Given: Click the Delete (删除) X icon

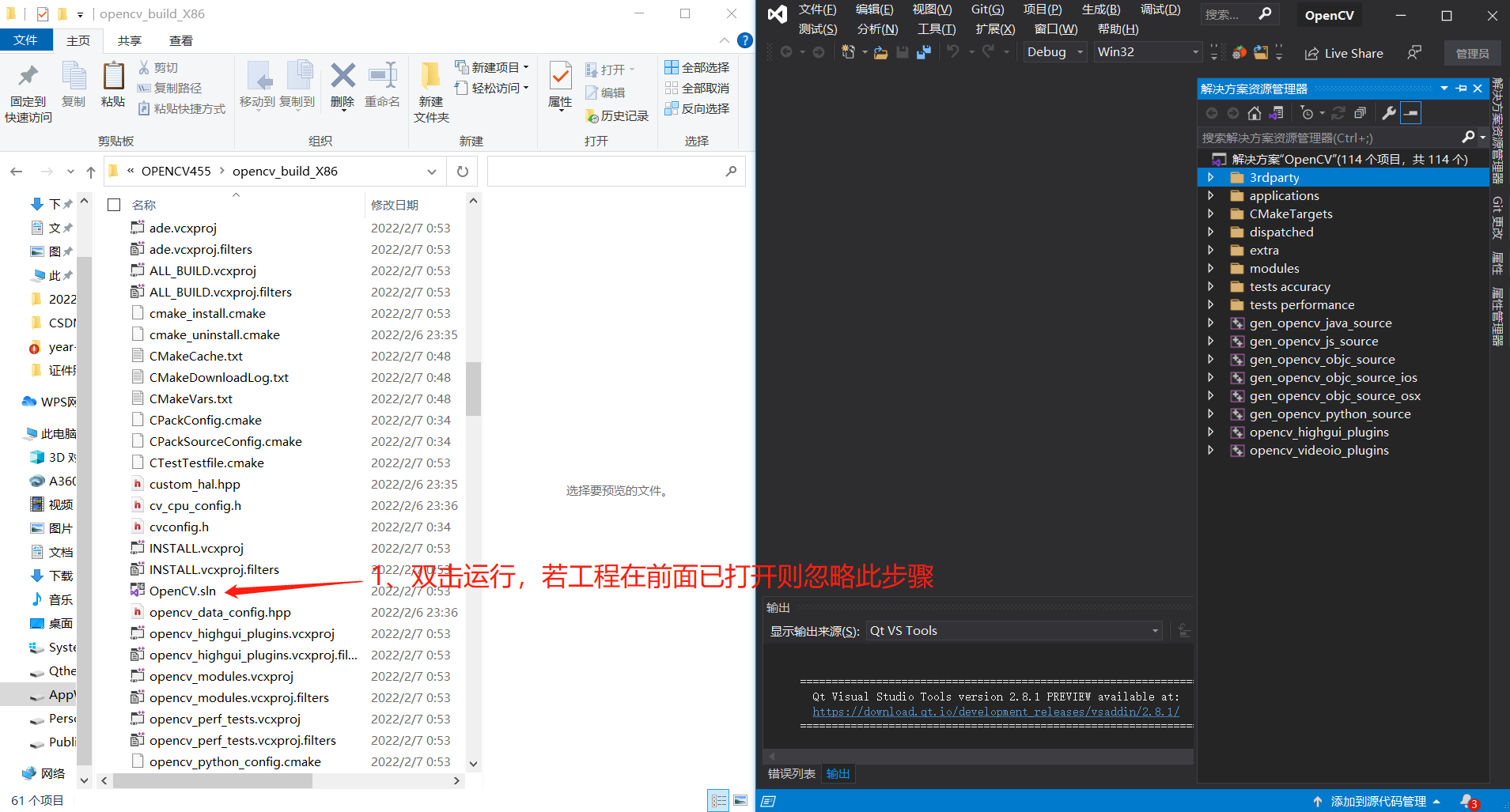Looking at the screenshot, I should point(342,76).
